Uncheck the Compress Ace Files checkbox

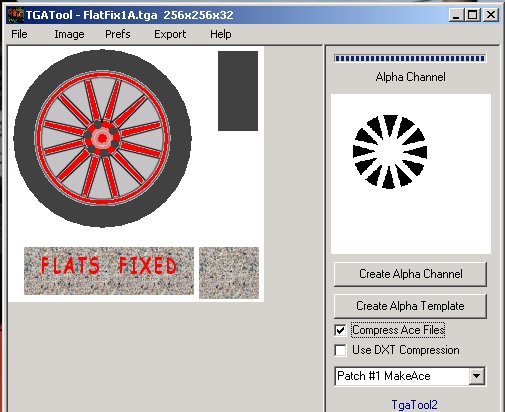point(340,330)
